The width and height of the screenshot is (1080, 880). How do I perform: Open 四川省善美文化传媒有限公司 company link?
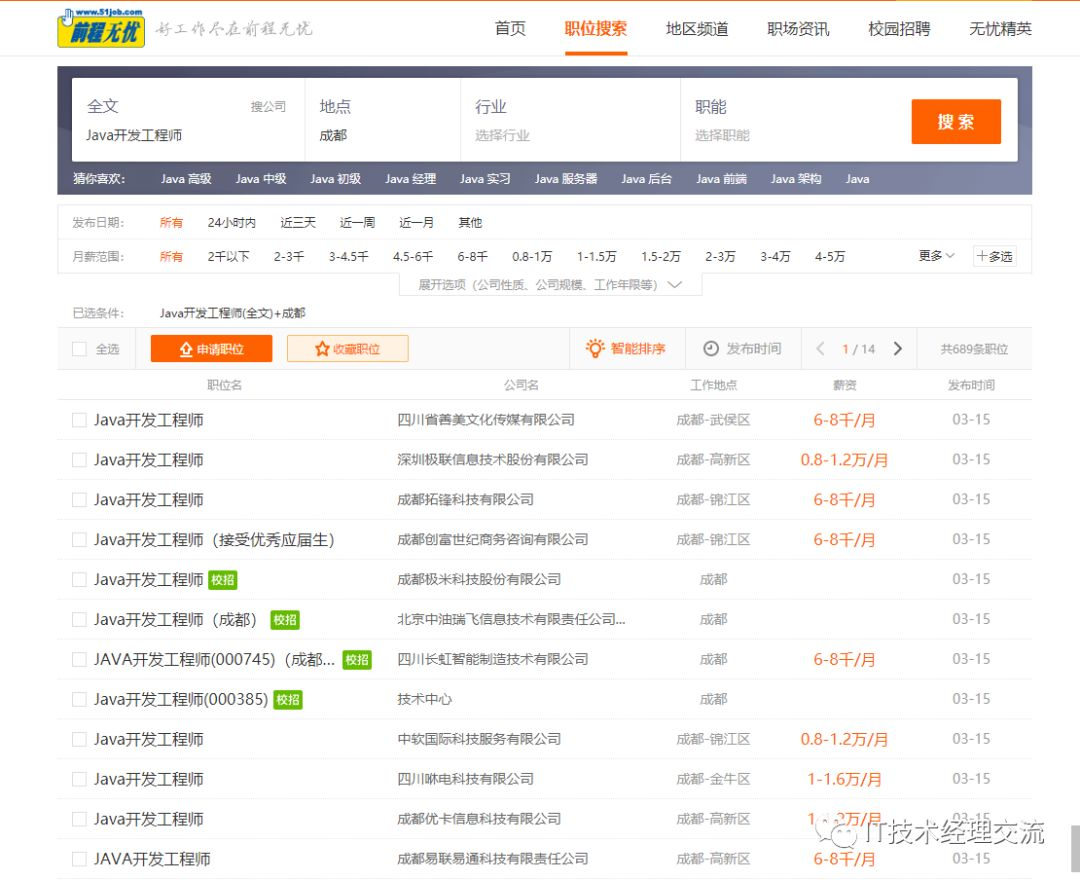point(486,420)
